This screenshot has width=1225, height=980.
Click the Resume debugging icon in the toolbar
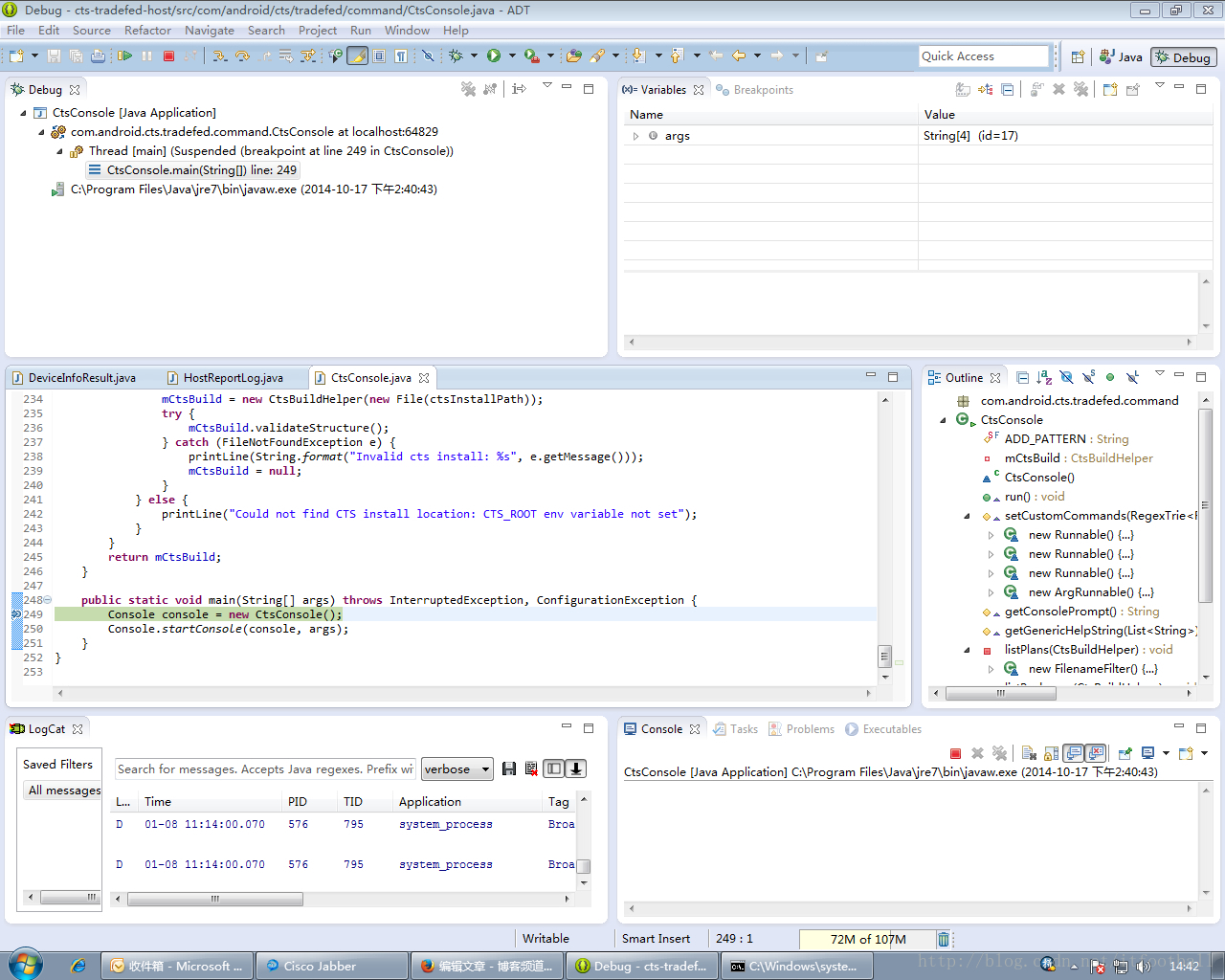coord(125,56)
